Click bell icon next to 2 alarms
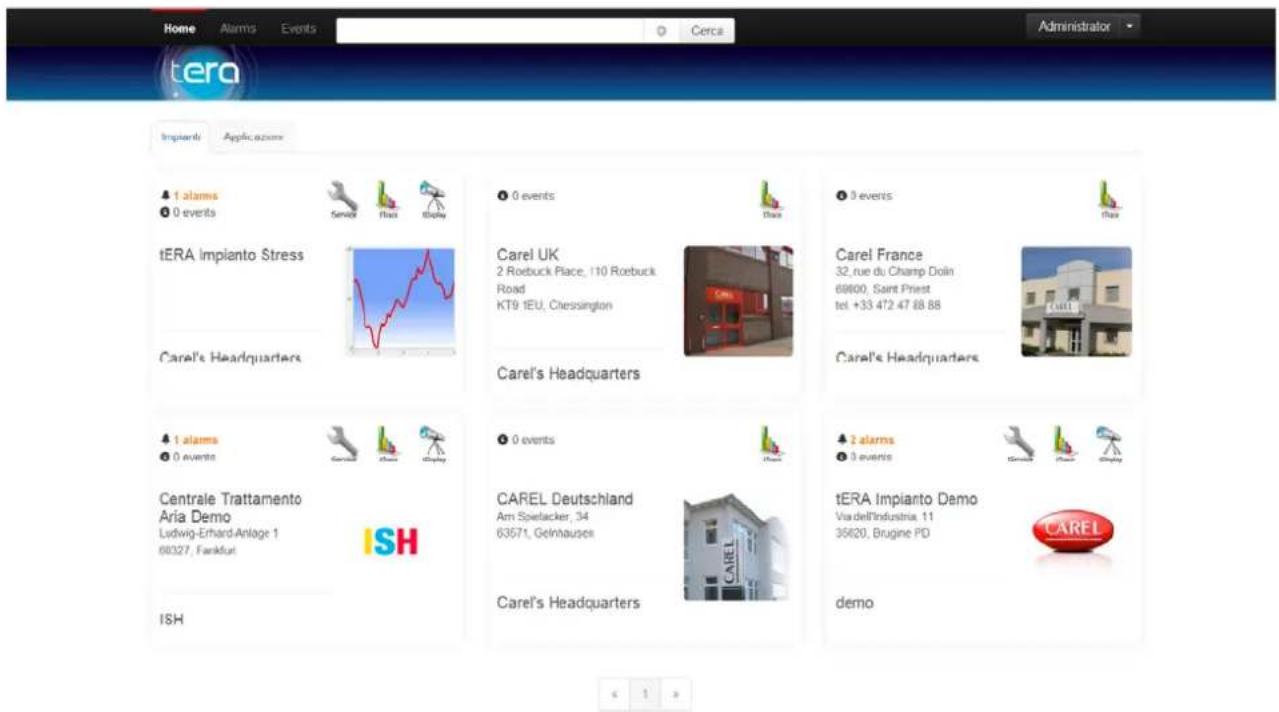The image size is (1279, 712). tap(841, 440)
